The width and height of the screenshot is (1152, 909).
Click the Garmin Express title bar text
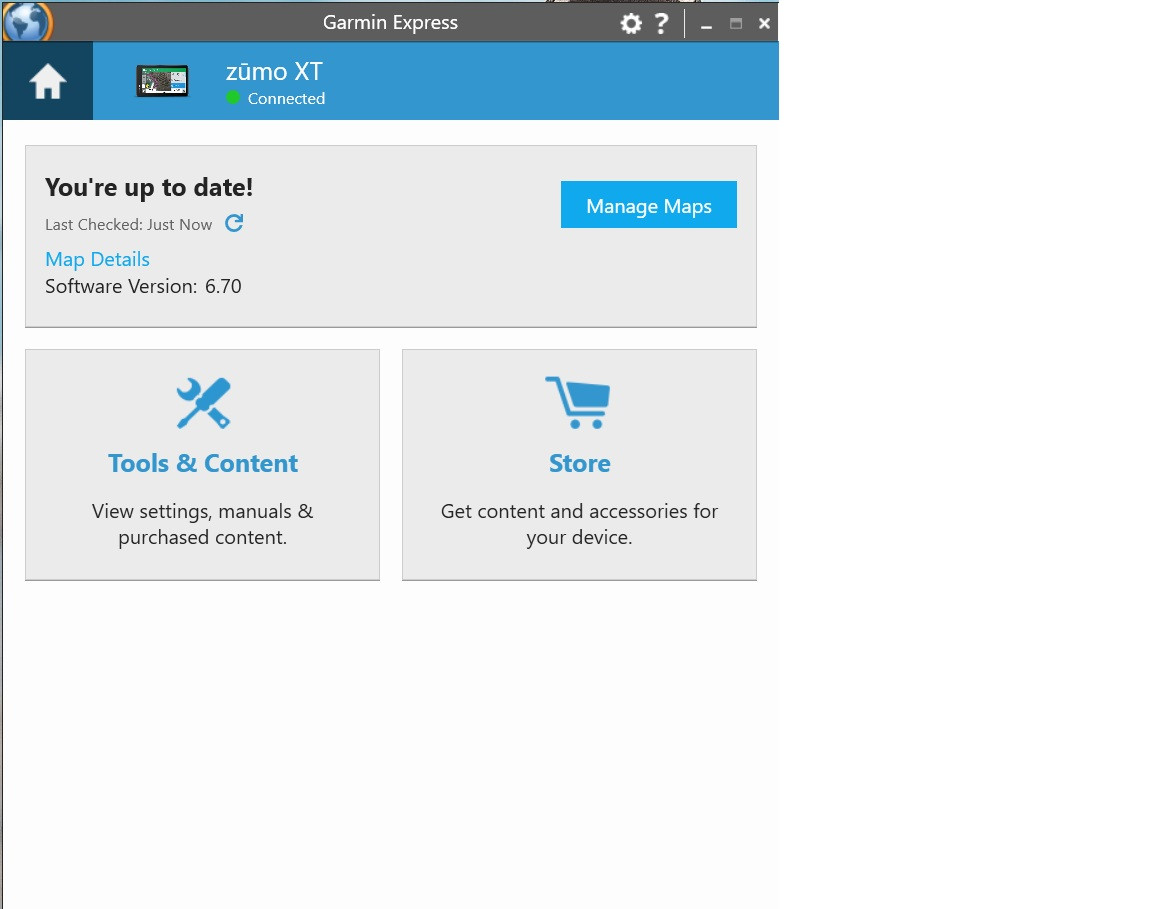[x=390, y=23]
